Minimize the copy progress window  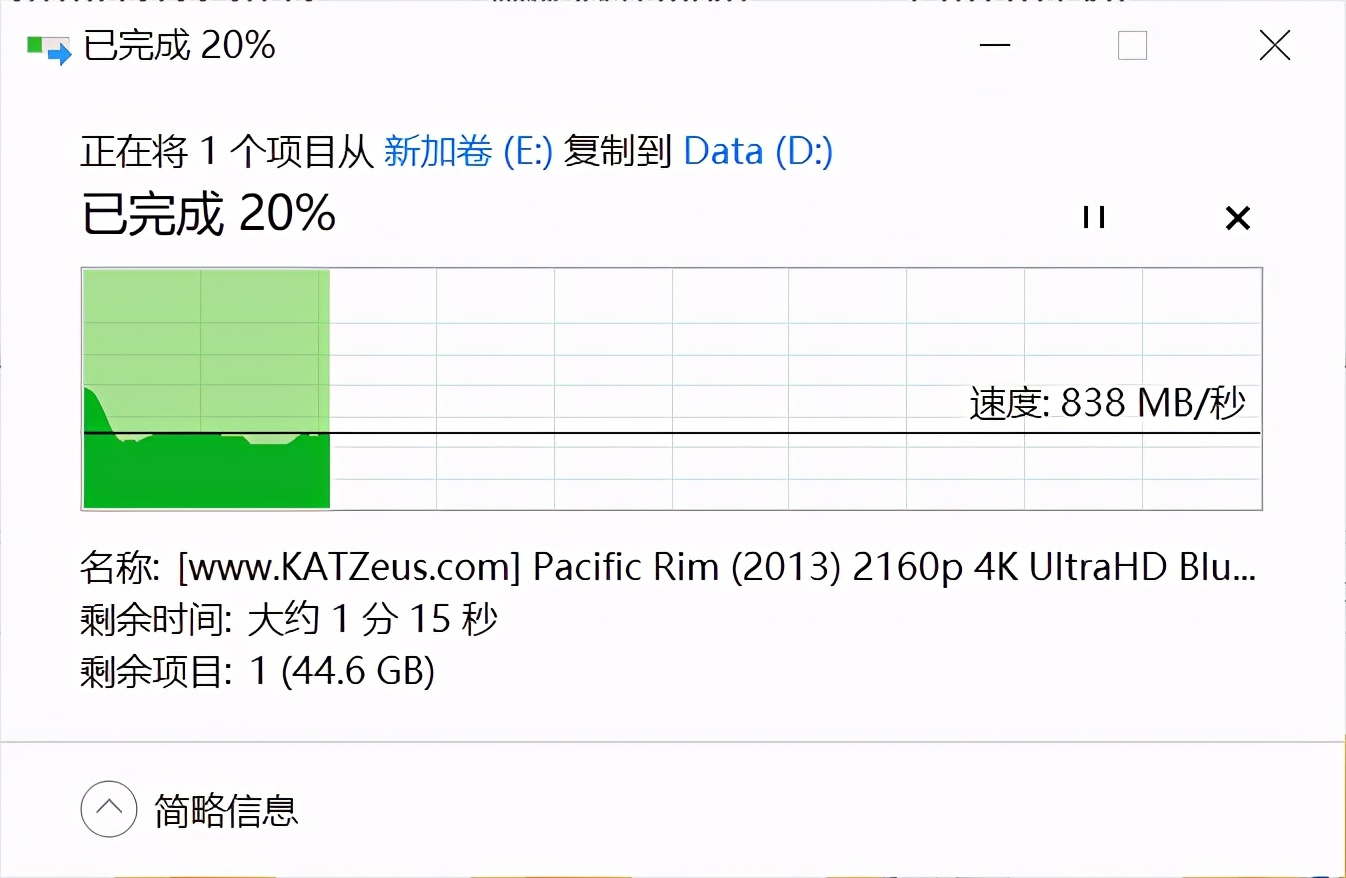993,46
